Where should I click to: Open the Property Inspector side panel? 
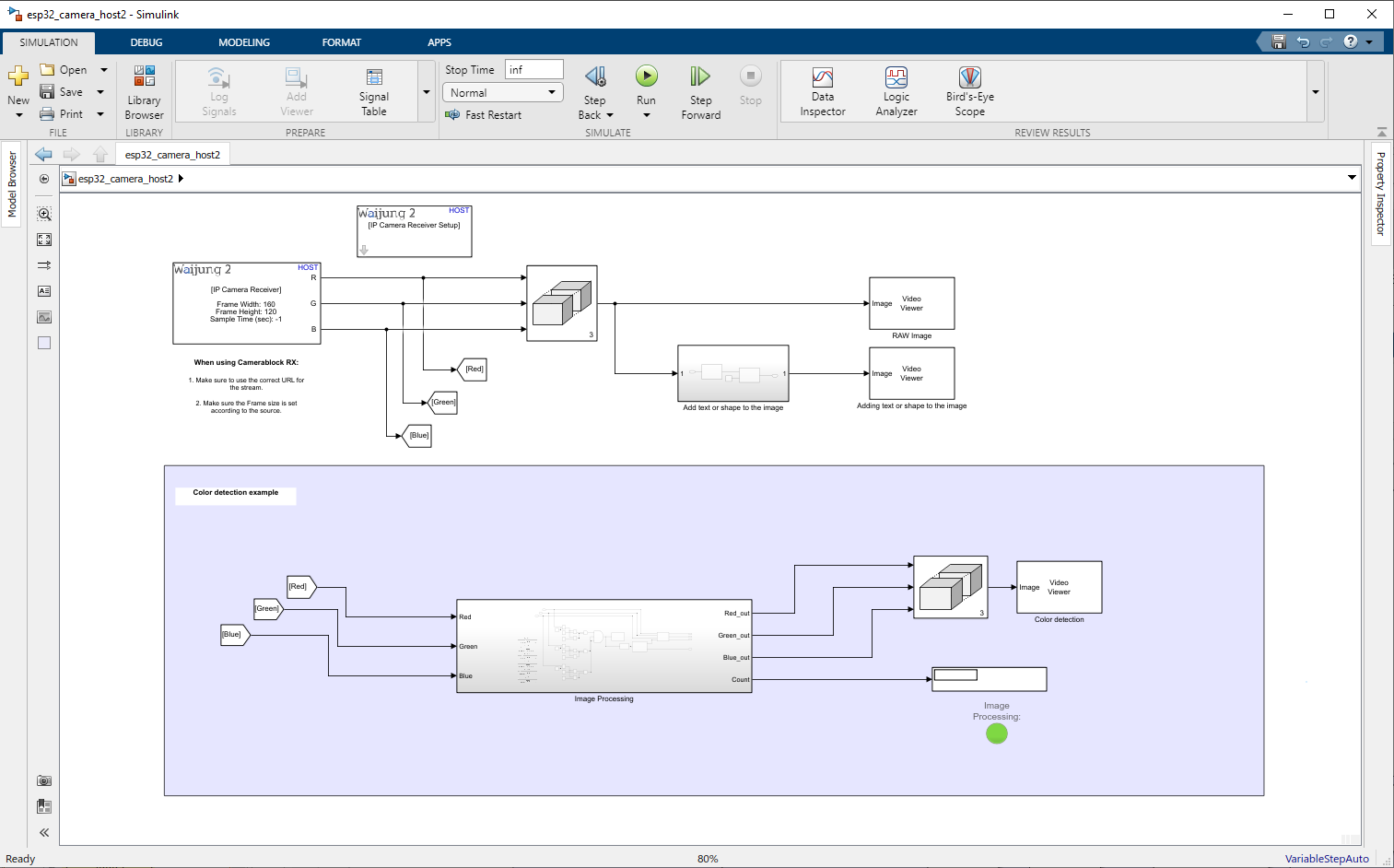pyautogui.click(x=1380, y=194)
